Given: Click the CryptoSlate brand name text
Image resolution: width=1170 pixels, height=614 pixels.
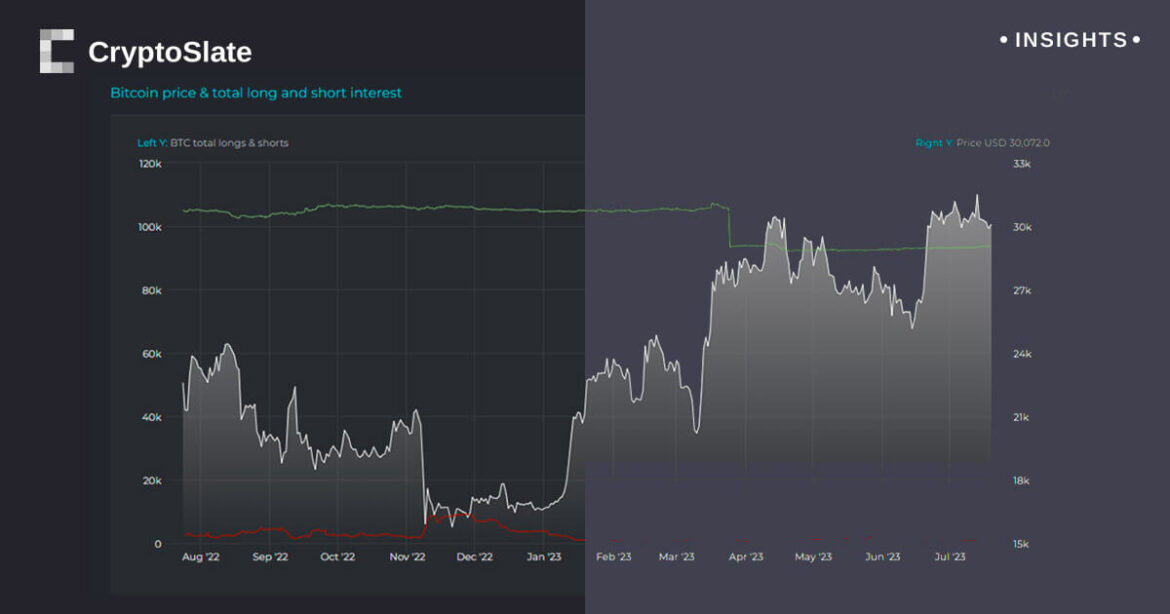Looking at the screenshot, I should [x=170, y=52].
